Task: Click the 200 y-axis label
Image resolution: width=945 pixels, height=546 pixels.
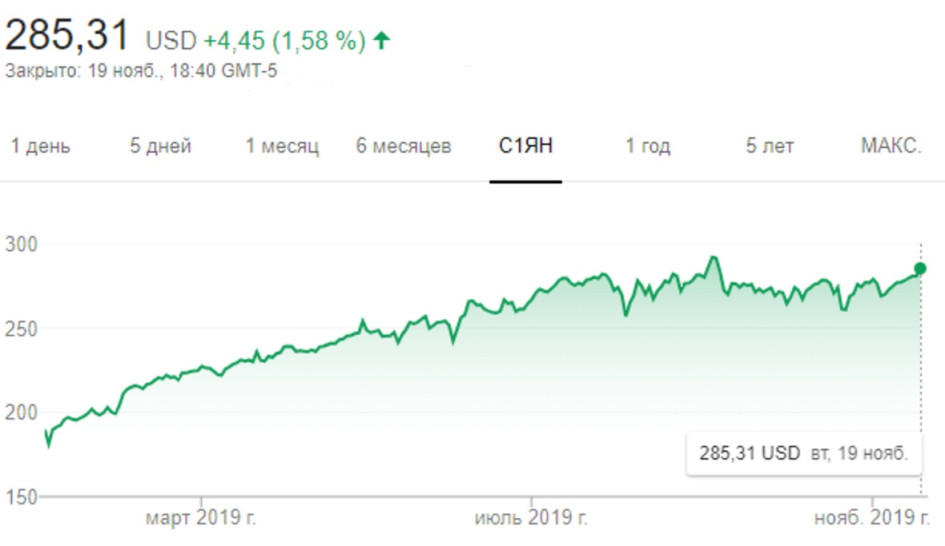Action: click(x=20, y=412)
